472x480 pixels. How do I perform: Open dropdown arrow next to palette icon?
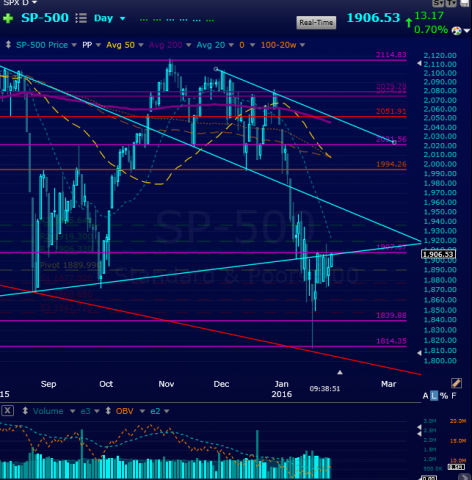(467, 31)
